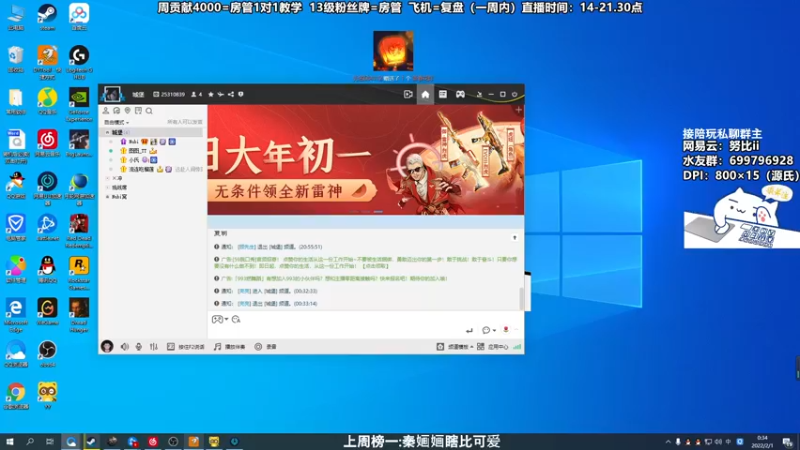
Task: Expand the Bibi窝 sub-channel
Action: pyautogui.click(x=108, y=196)
